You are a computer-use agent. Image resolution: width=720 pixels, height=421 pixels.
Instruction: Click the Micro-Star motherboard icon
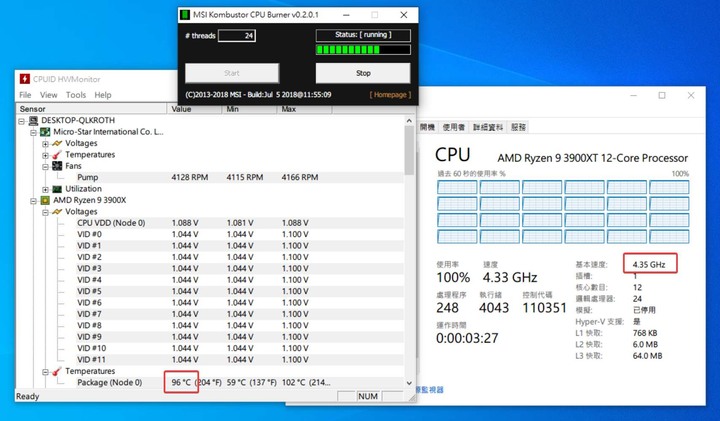click(45, 132)
